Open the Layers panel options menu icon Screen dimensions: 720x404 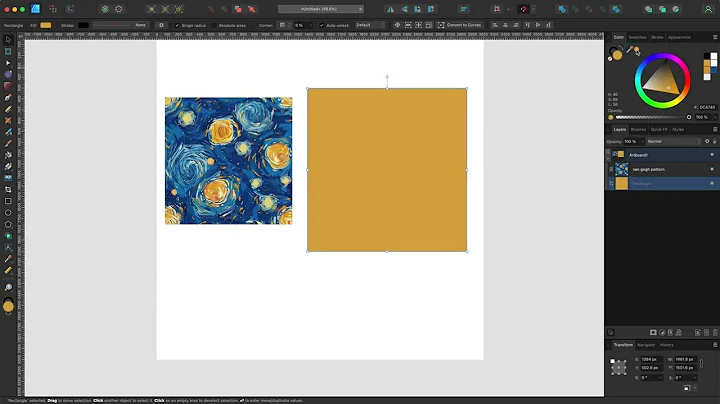point(715,129)
